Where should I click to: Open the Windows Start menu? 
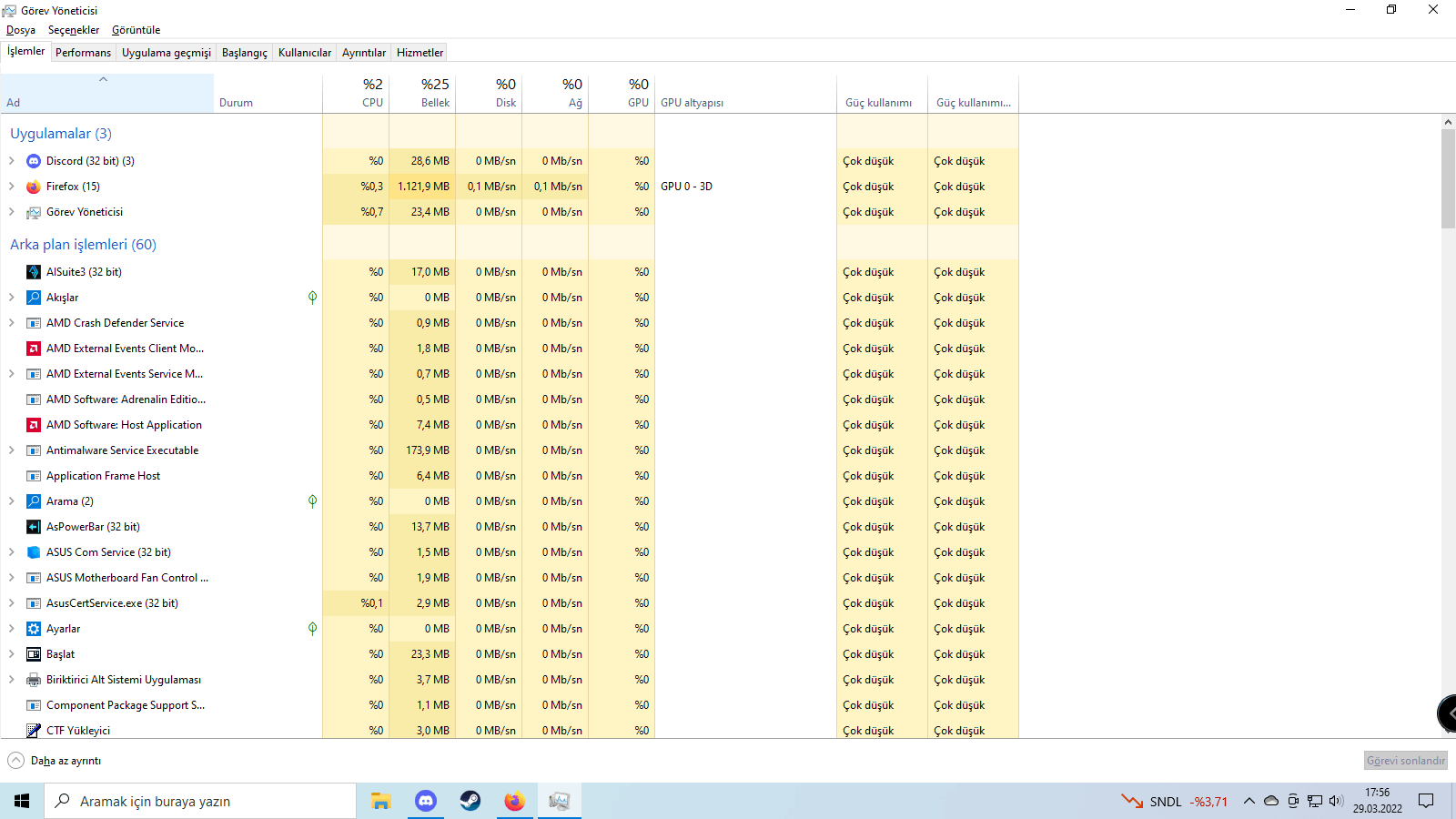[22, 801]
